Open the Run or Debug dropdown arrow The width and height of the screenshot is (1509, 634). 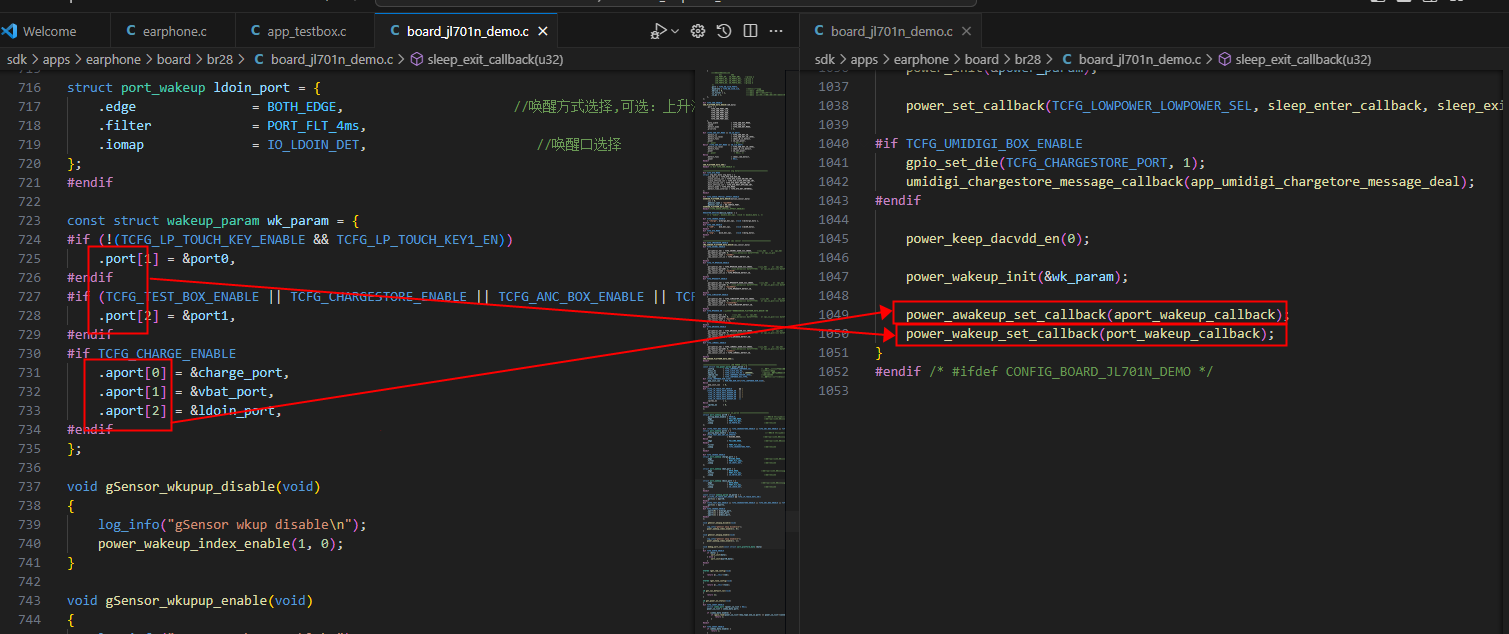tap(675, 32)
